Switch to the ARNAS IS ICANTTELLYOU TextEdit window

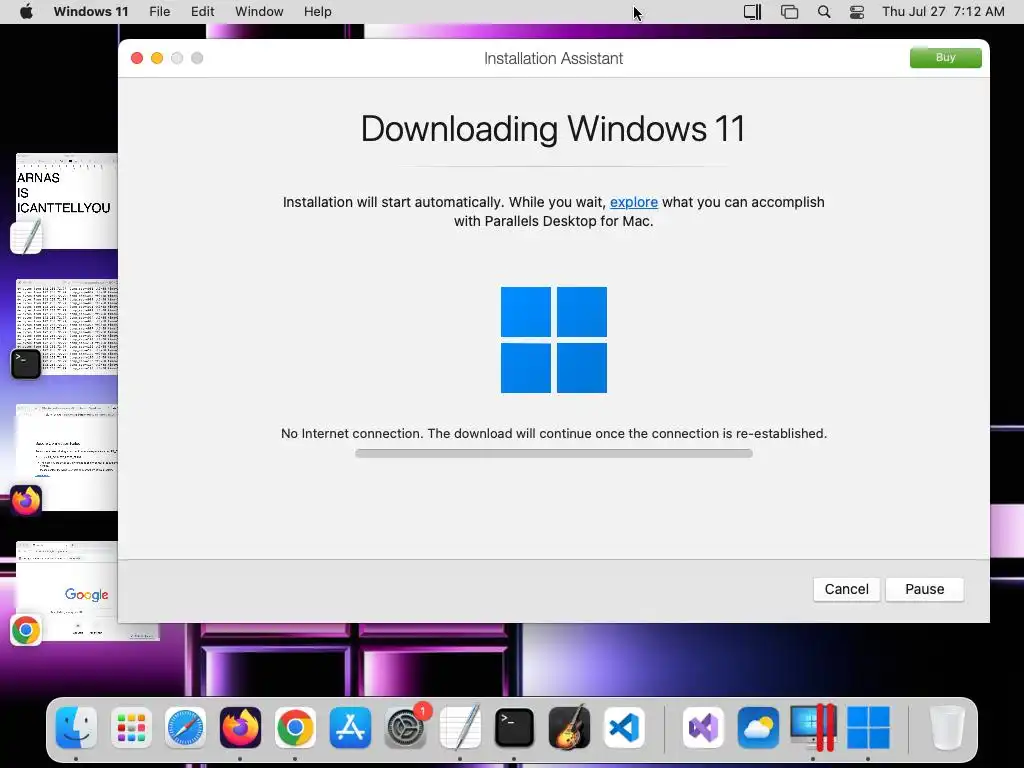pos(67,200)
